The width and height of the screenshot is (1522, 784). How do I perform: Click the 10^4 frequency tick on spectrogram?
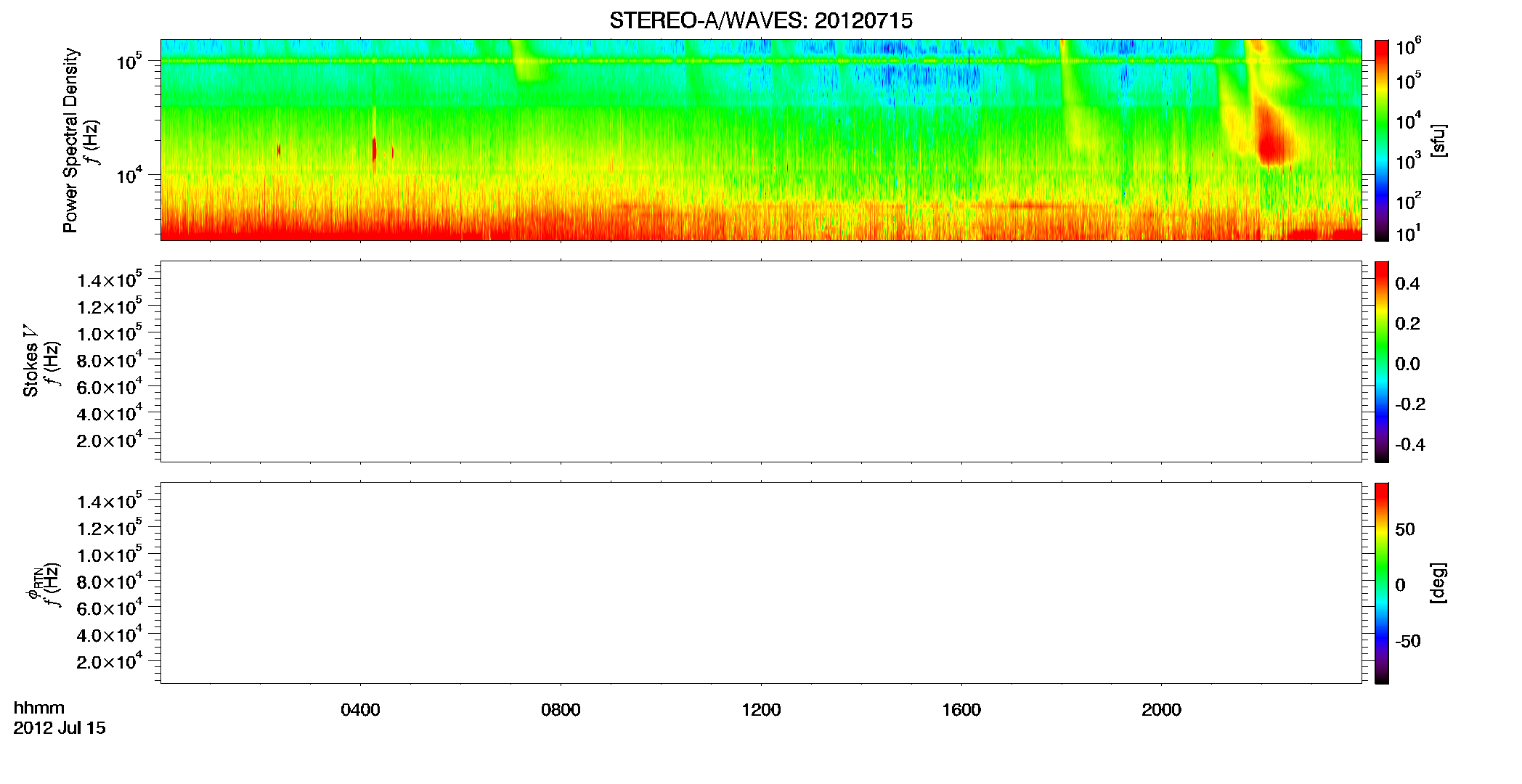(x=129, y=174)
